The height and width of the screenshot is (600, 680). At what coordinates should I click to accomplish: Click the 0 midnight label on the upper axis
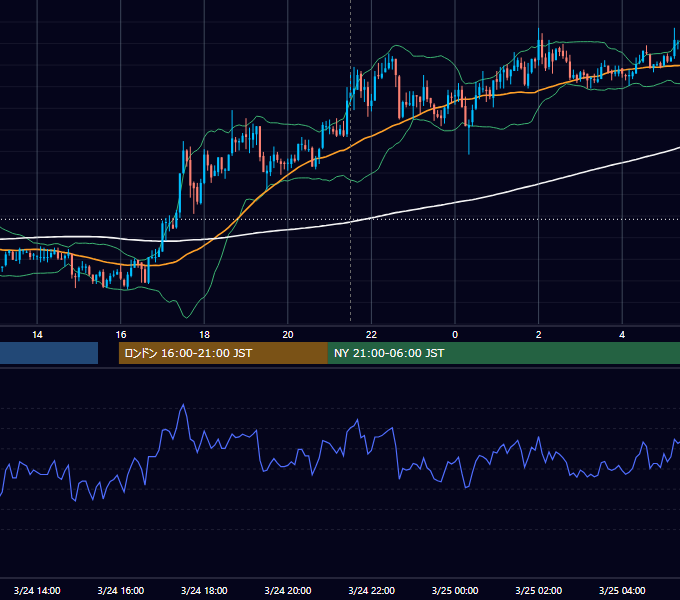(455, 334)
